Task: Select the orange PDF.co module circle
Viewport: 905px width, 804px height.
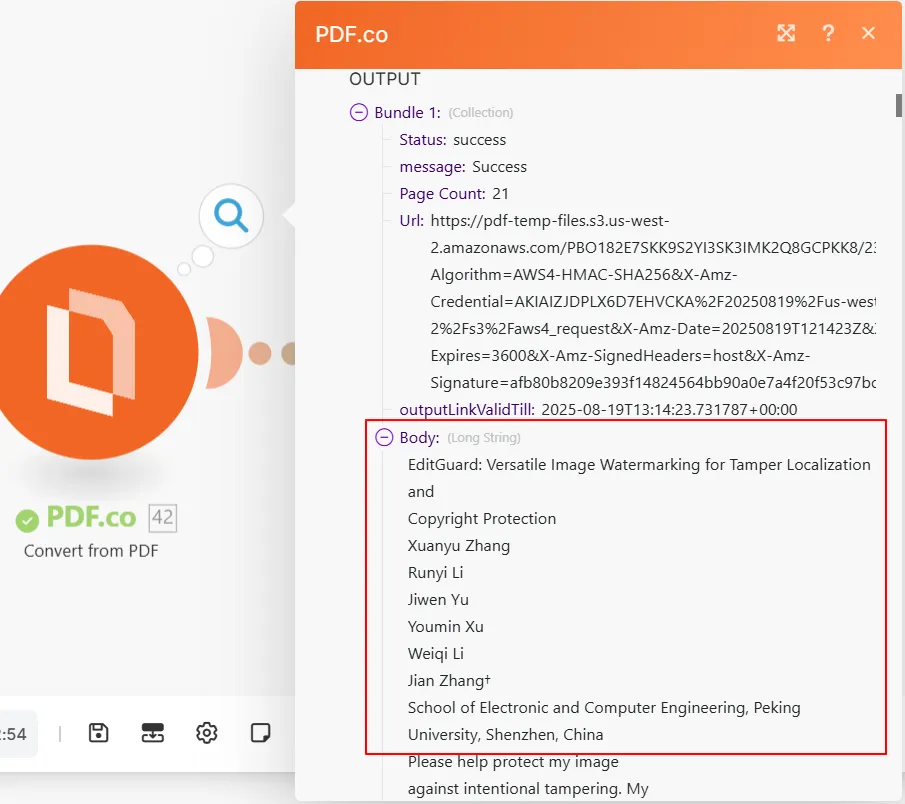Action: click(x=91, y=352)
